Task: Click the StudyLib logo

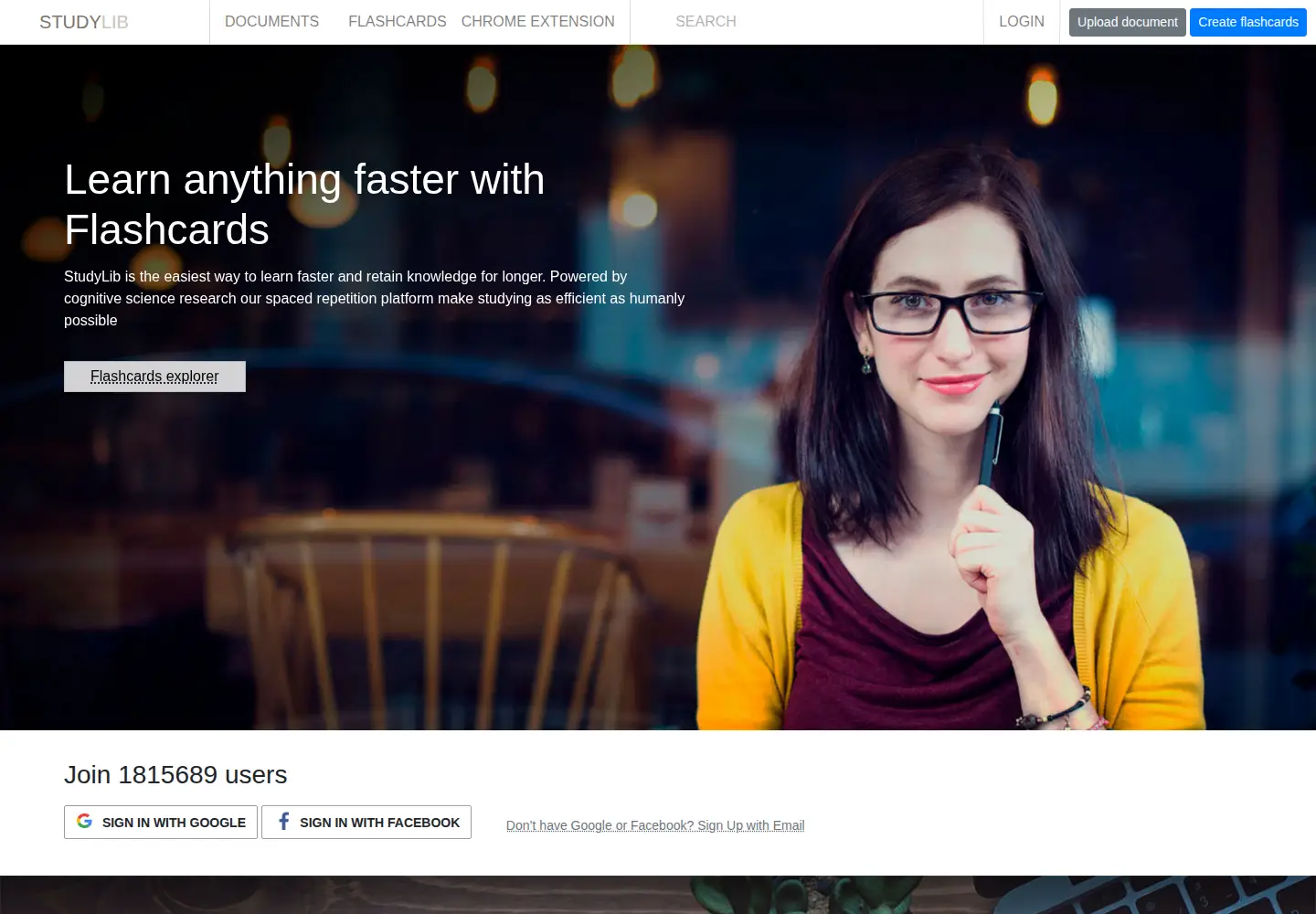Action: (84, 22)
